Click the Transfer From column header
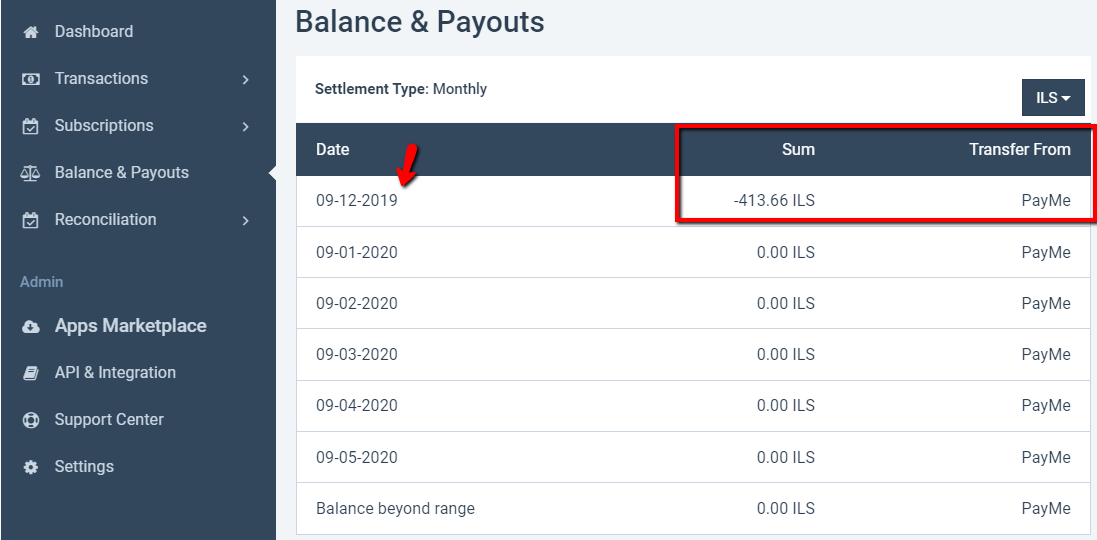Image resolution: width=1097 pixels, height=540 pixels. click(1019, 149)
